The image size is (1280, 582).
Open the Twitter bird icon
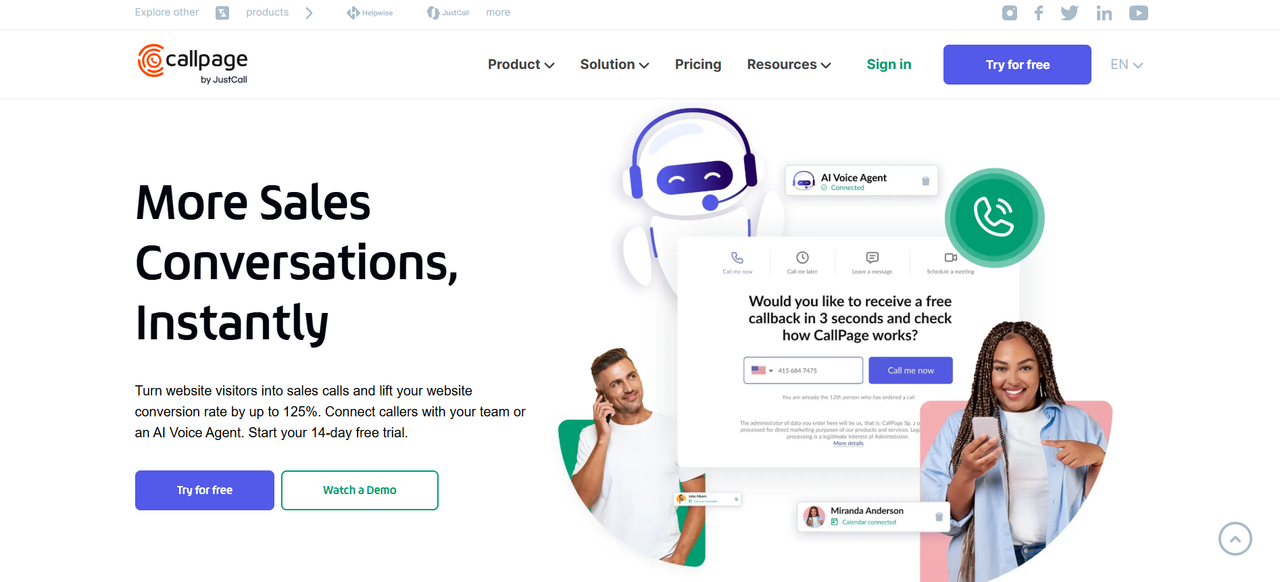1070,13
